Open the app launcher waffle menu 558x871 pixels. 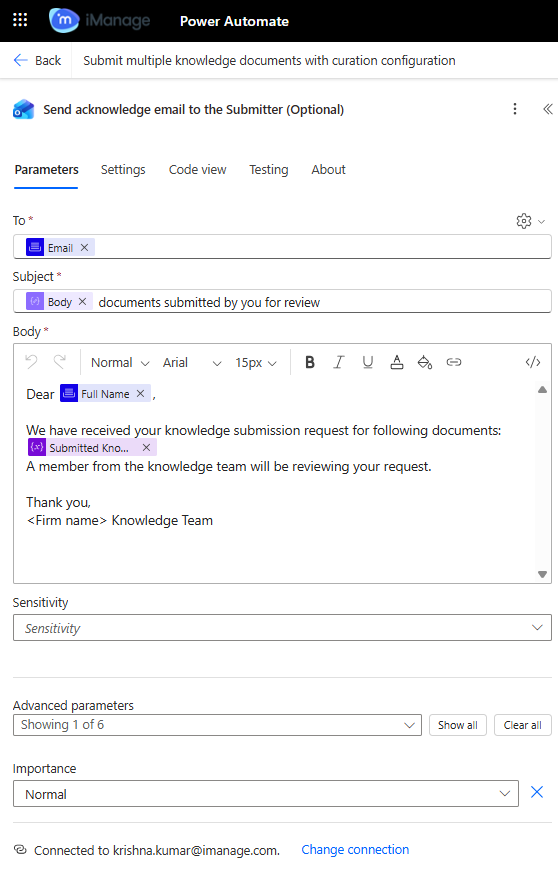tap(20, 21)
